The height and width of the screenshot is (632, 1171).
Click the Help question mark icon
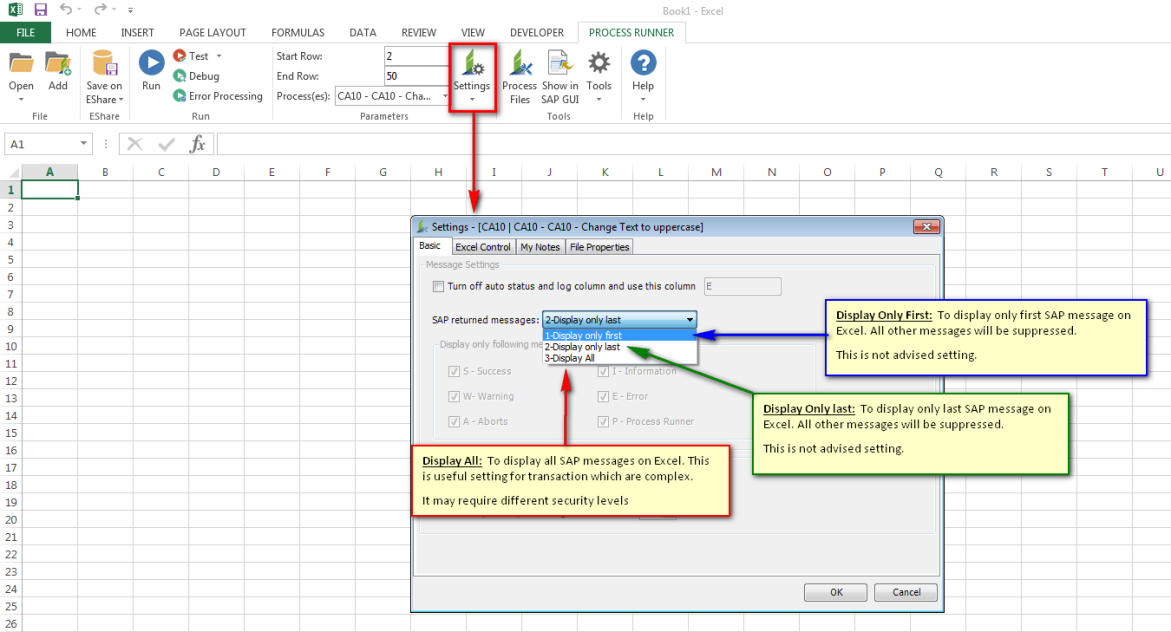(x=643, y=65)
